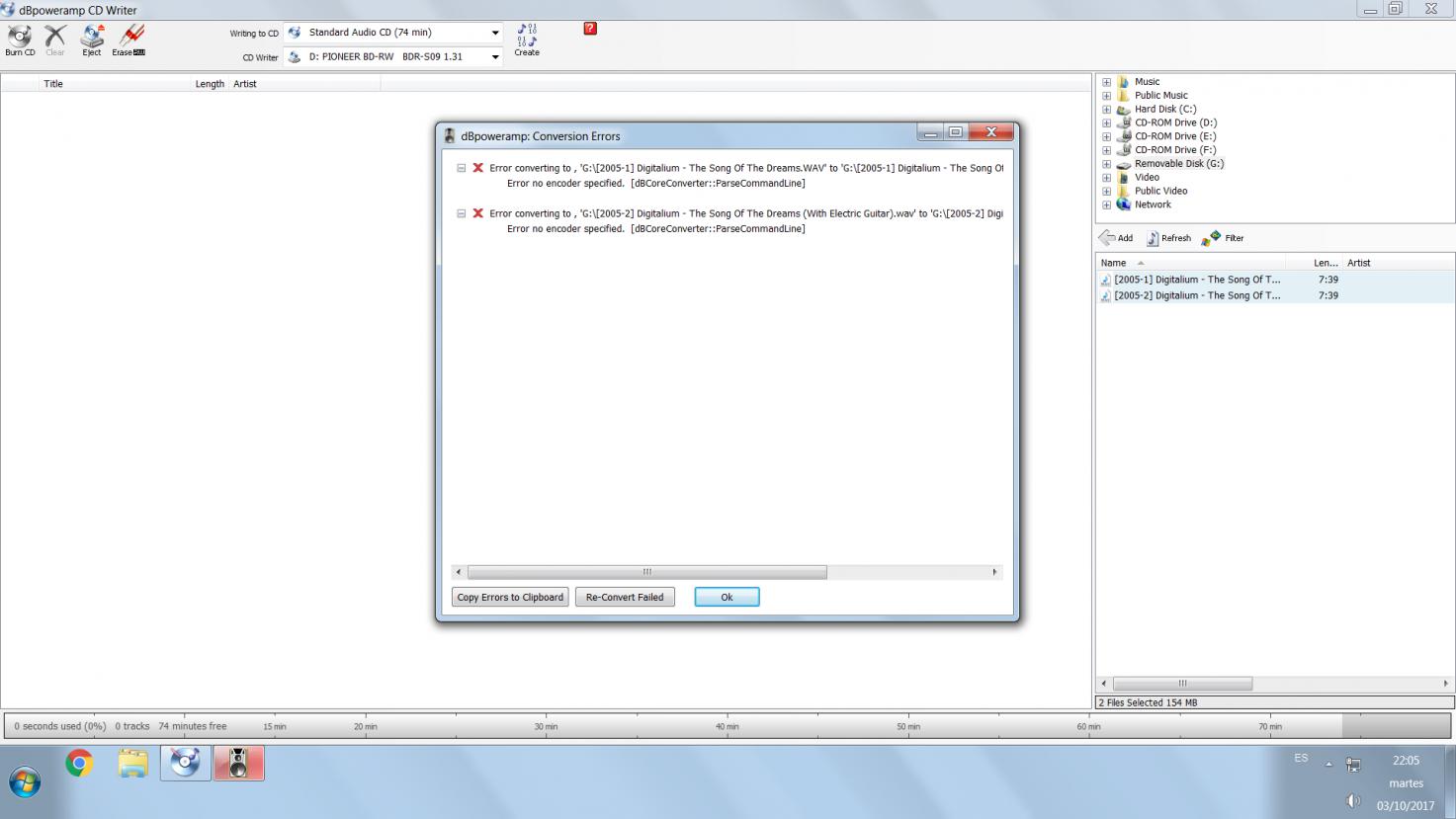Sort tracks by the Title column header
Viewport: 1456px width, 819px height.
click(53, 84)
